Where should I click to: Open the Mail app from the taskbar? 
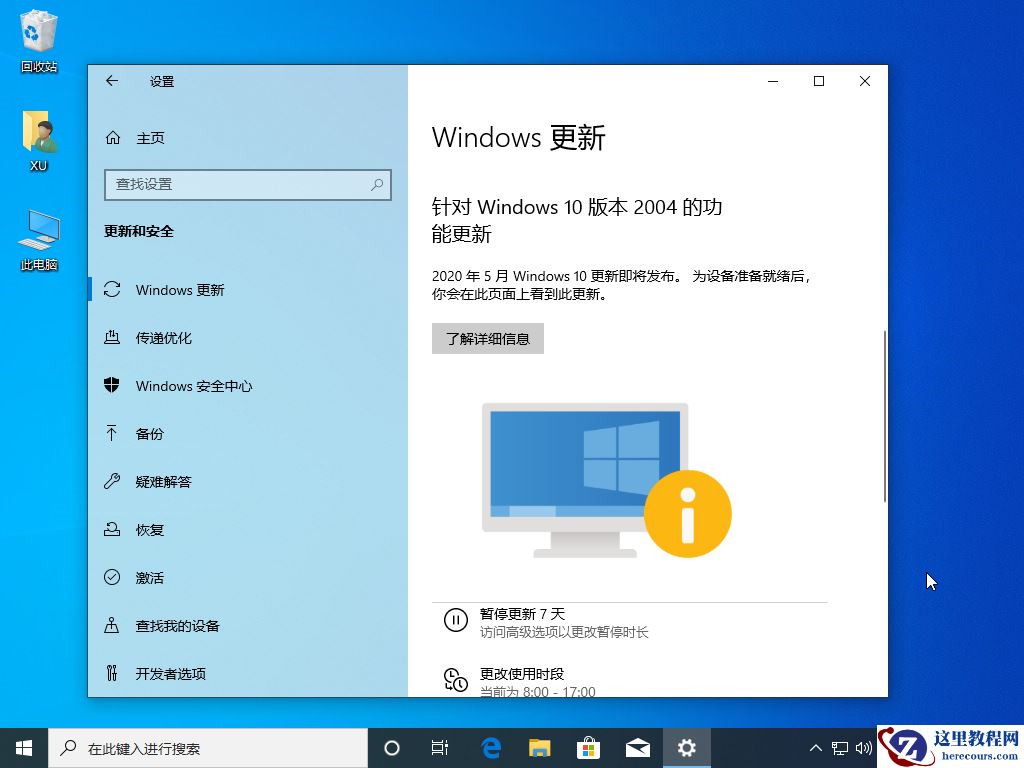637,747
